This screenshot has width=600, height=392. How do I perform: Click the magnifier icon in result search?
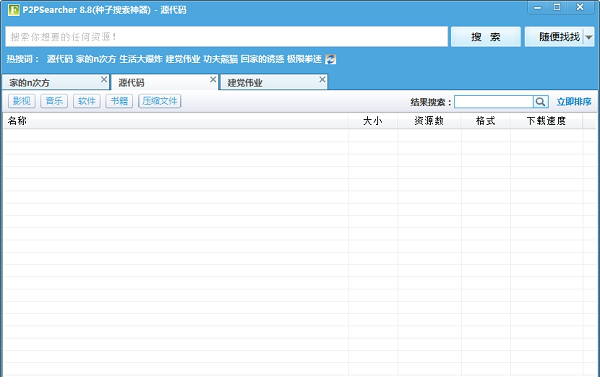[541, 102]
